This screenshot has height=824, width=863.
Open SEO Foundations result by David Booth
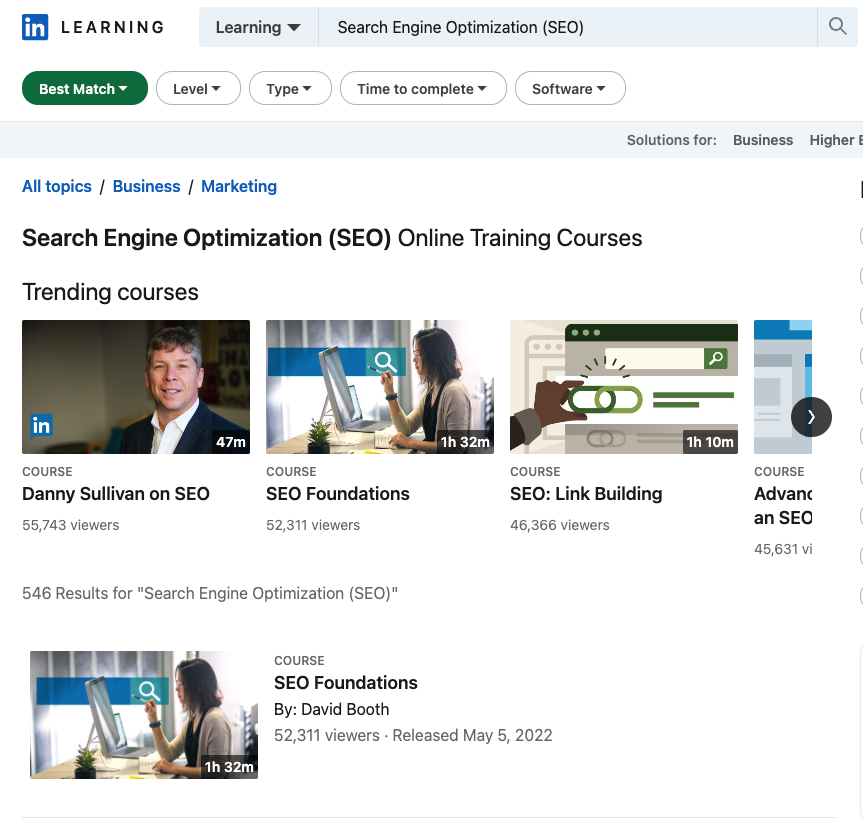pyautogui.click(x=346, y=683)
